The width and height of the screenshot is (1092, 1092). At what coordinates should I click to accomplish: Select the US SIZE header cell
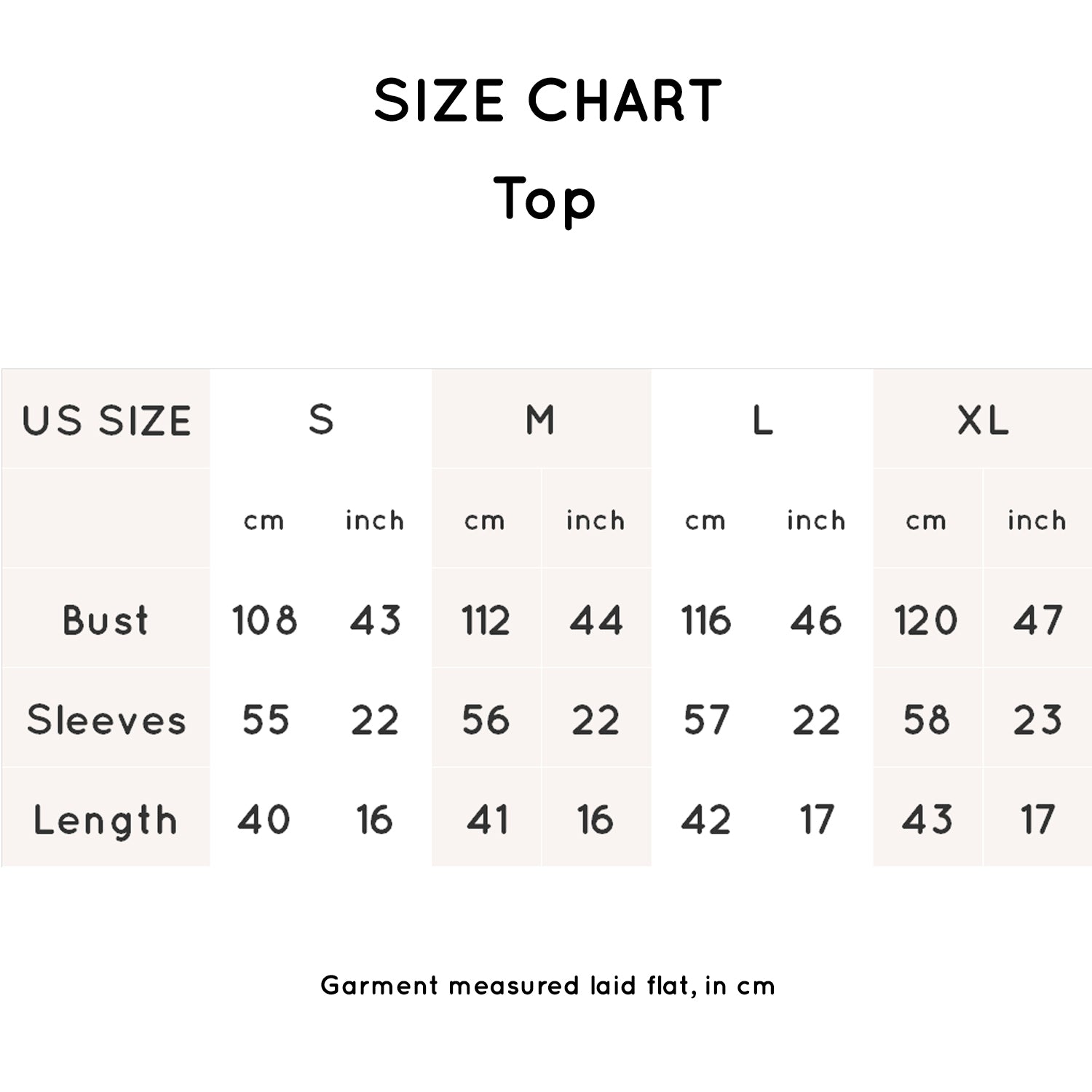point(106,421)
